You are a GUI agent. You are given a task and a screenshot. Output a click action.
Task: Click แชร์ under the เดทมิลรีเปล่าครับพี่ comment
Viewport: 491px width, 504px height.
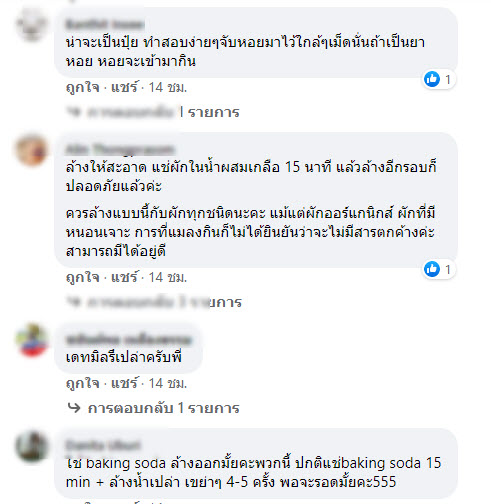[124, 383]
